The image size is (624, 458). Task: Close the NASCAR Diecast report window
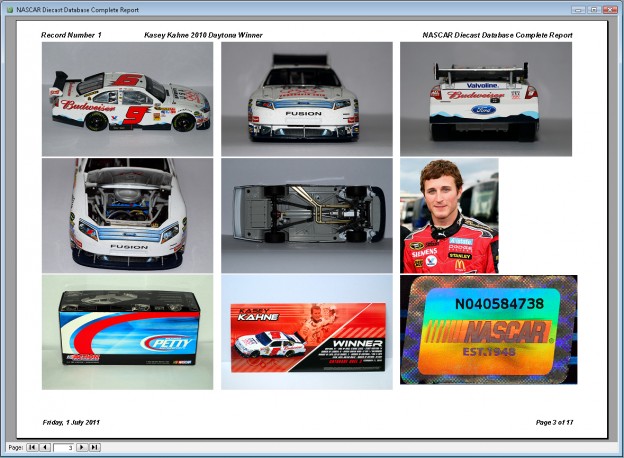609,10
